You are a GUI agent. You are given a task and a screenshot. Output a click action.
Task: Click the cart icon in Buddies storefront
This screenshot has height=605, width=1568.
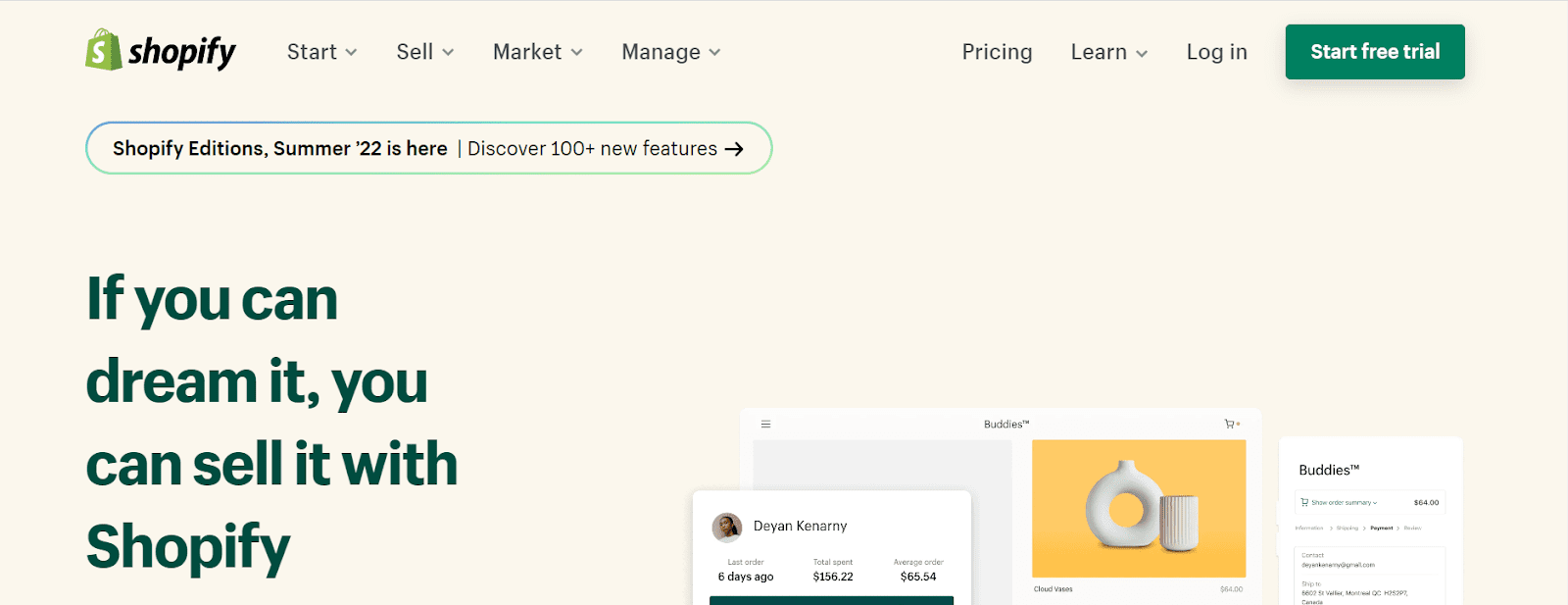1230,425
